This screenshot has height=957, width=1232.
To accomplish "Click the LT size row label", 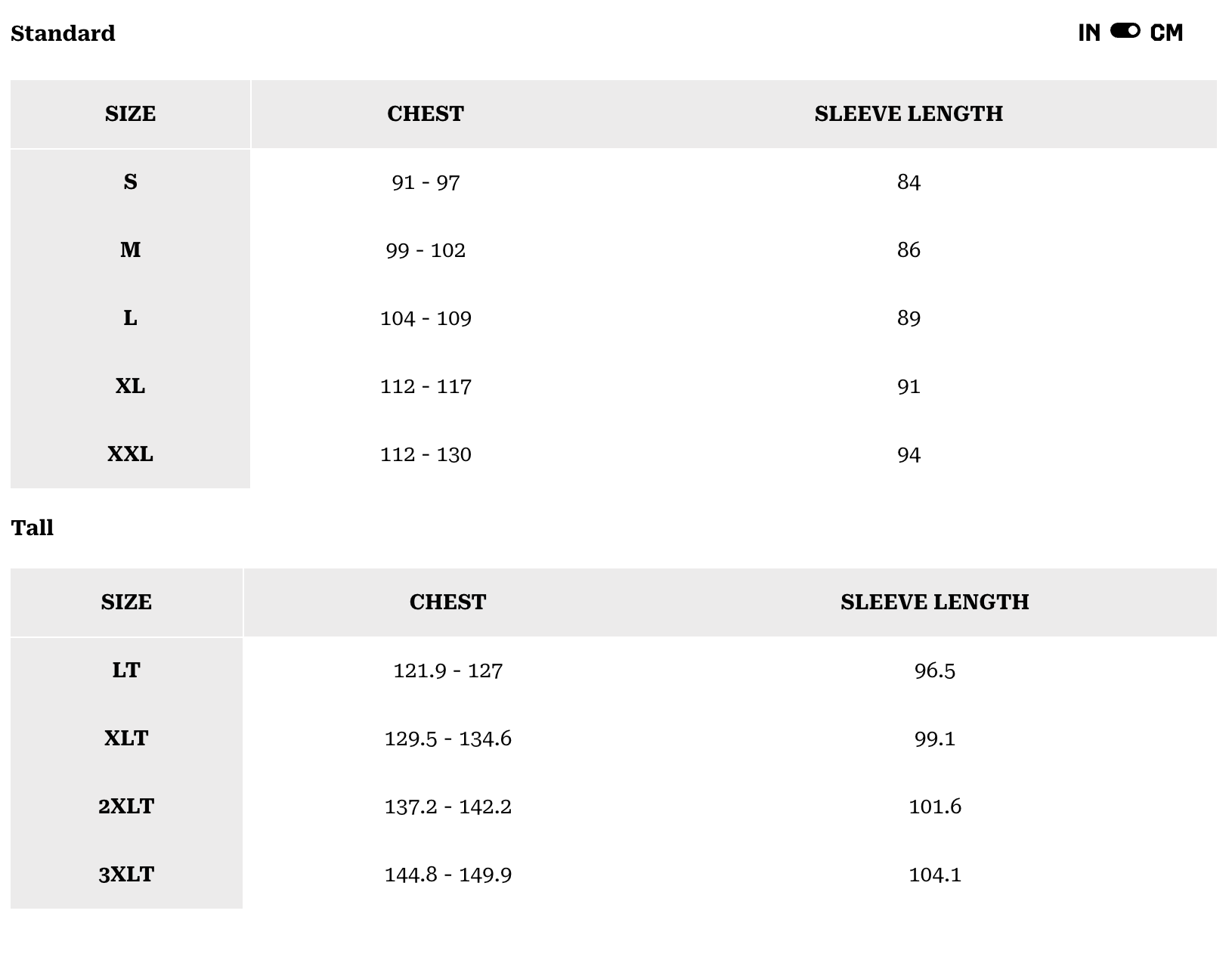I will pyautogui.click(x=126, y=671).
